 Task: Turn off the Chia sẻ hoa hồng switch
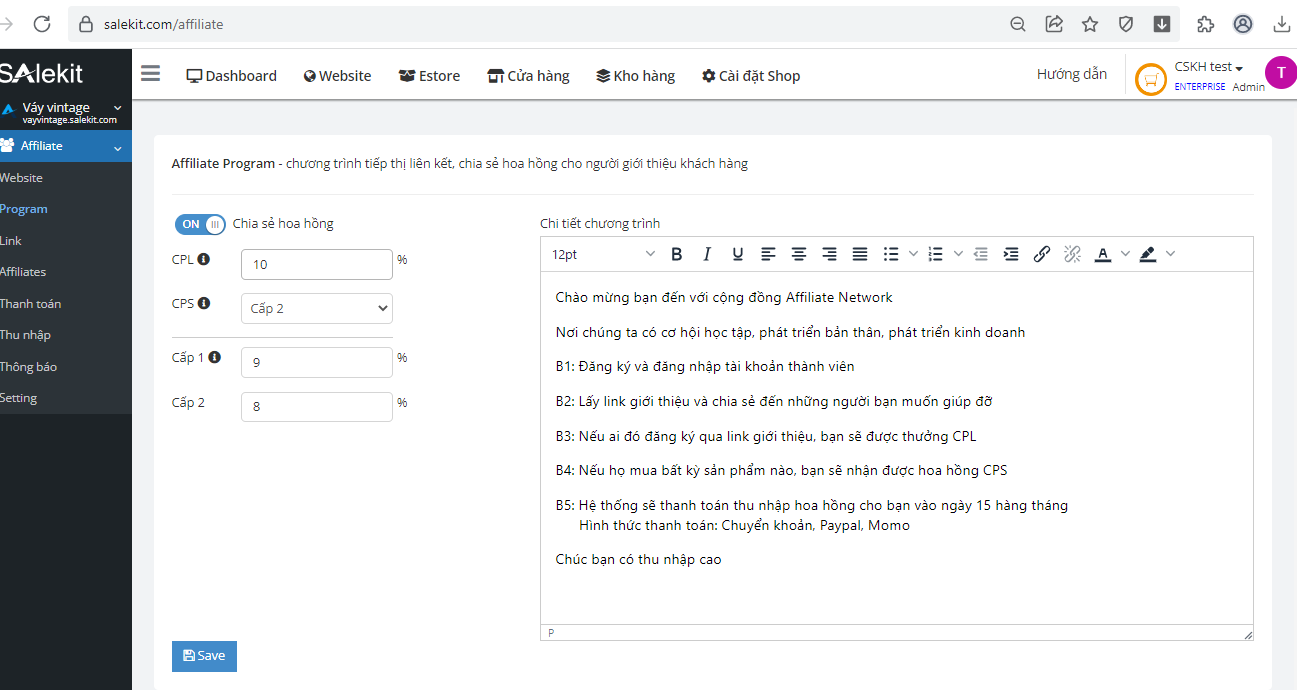200,224
